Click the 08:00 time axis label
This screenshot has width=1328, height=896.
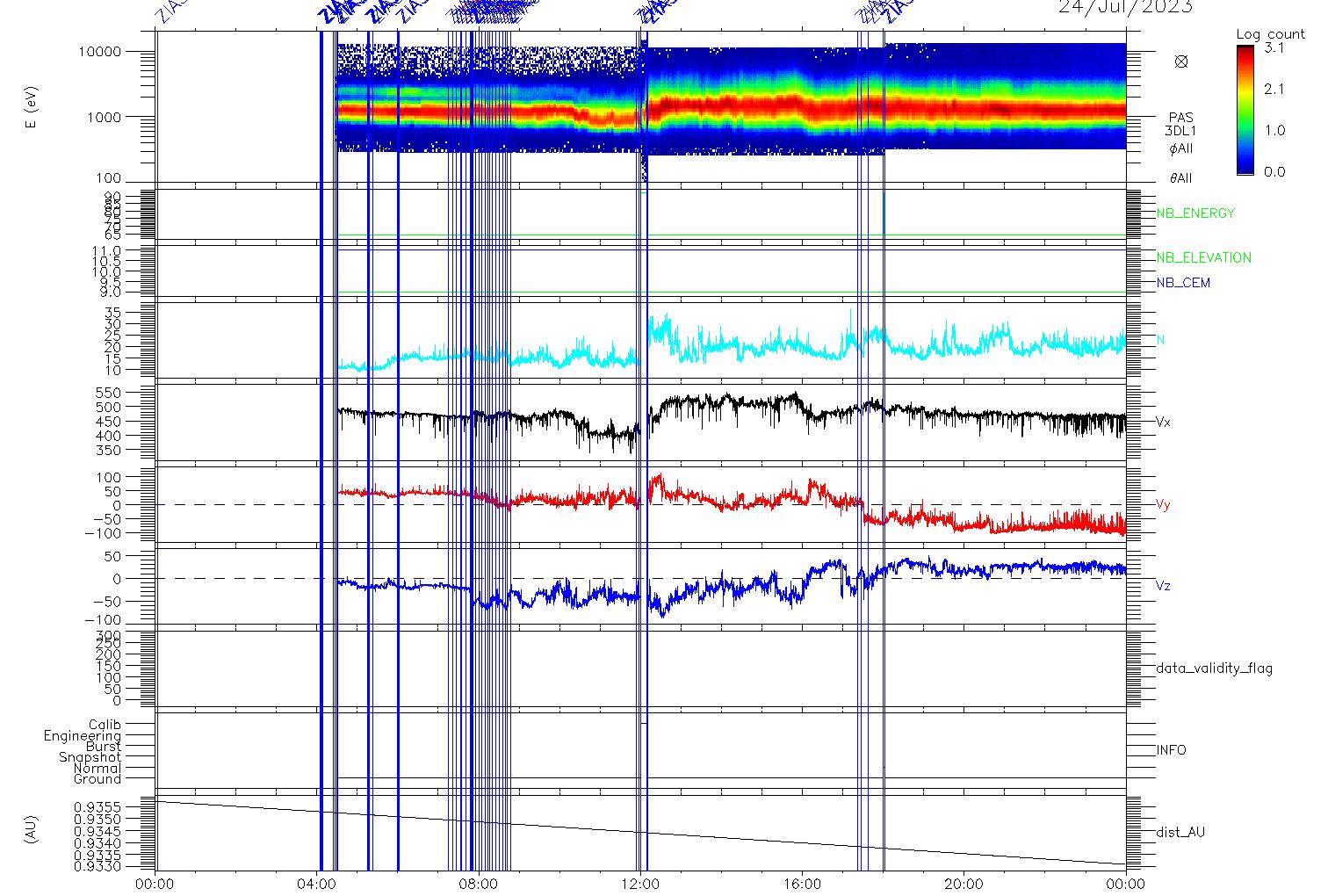[480, 884]
